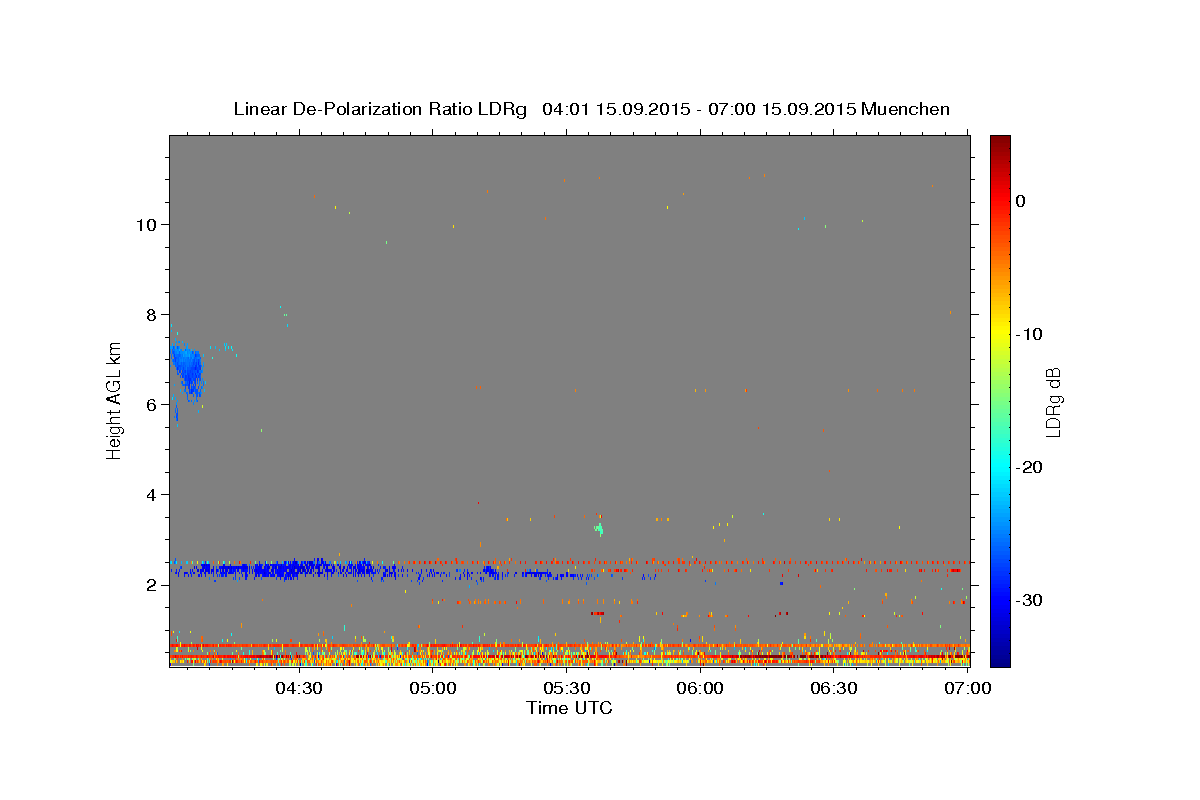The width and height of the screenshot is (1200, 800).
Task: Click the dark blue bottom of the colorbar
Action: (x=1000, y=658)
